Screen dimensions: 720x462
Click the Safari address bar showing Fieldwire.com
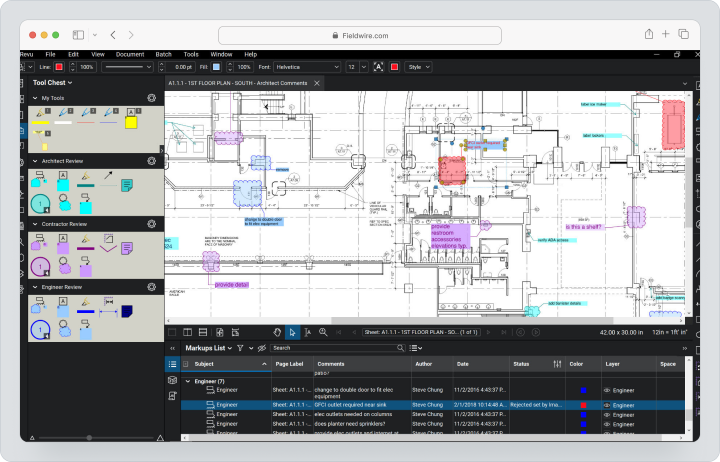360,35
